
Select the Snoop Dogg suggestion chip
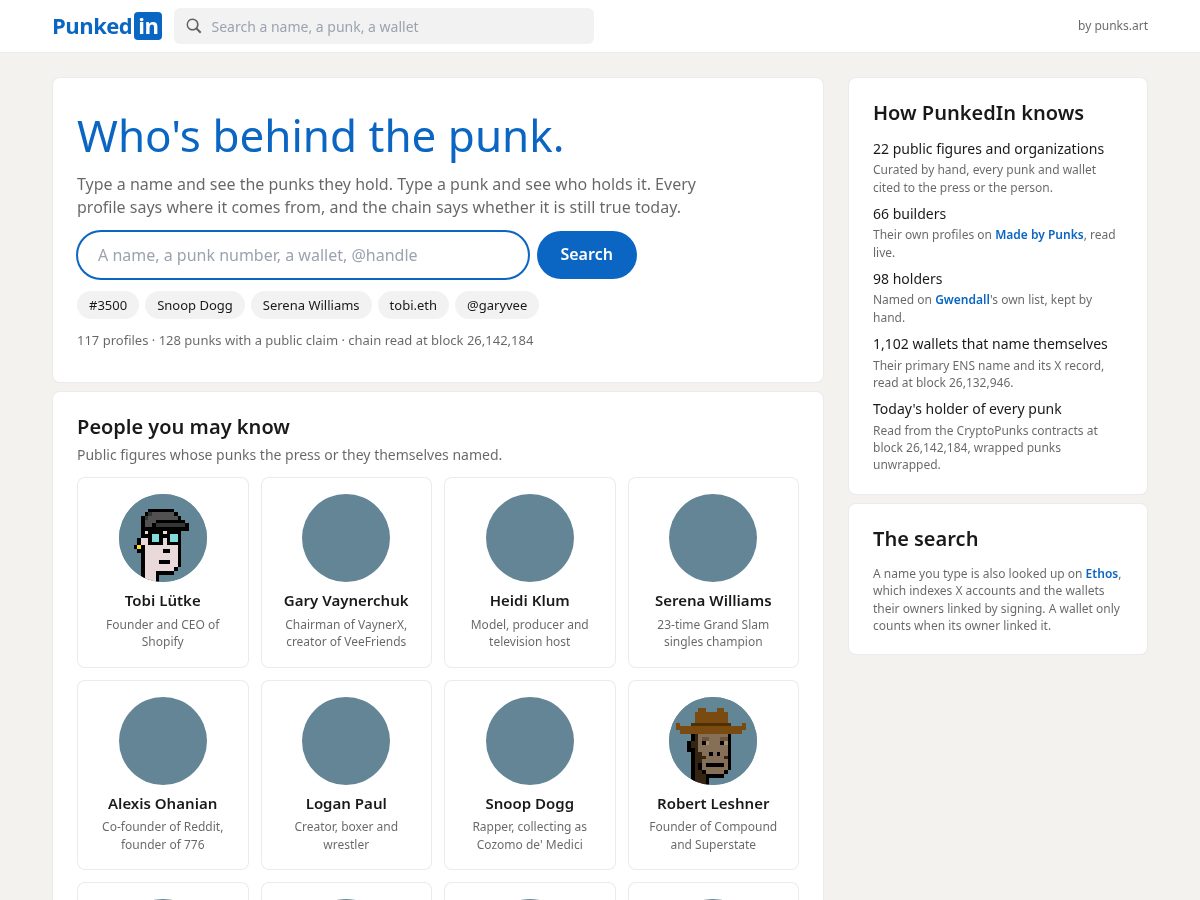[x=195, y=305]
